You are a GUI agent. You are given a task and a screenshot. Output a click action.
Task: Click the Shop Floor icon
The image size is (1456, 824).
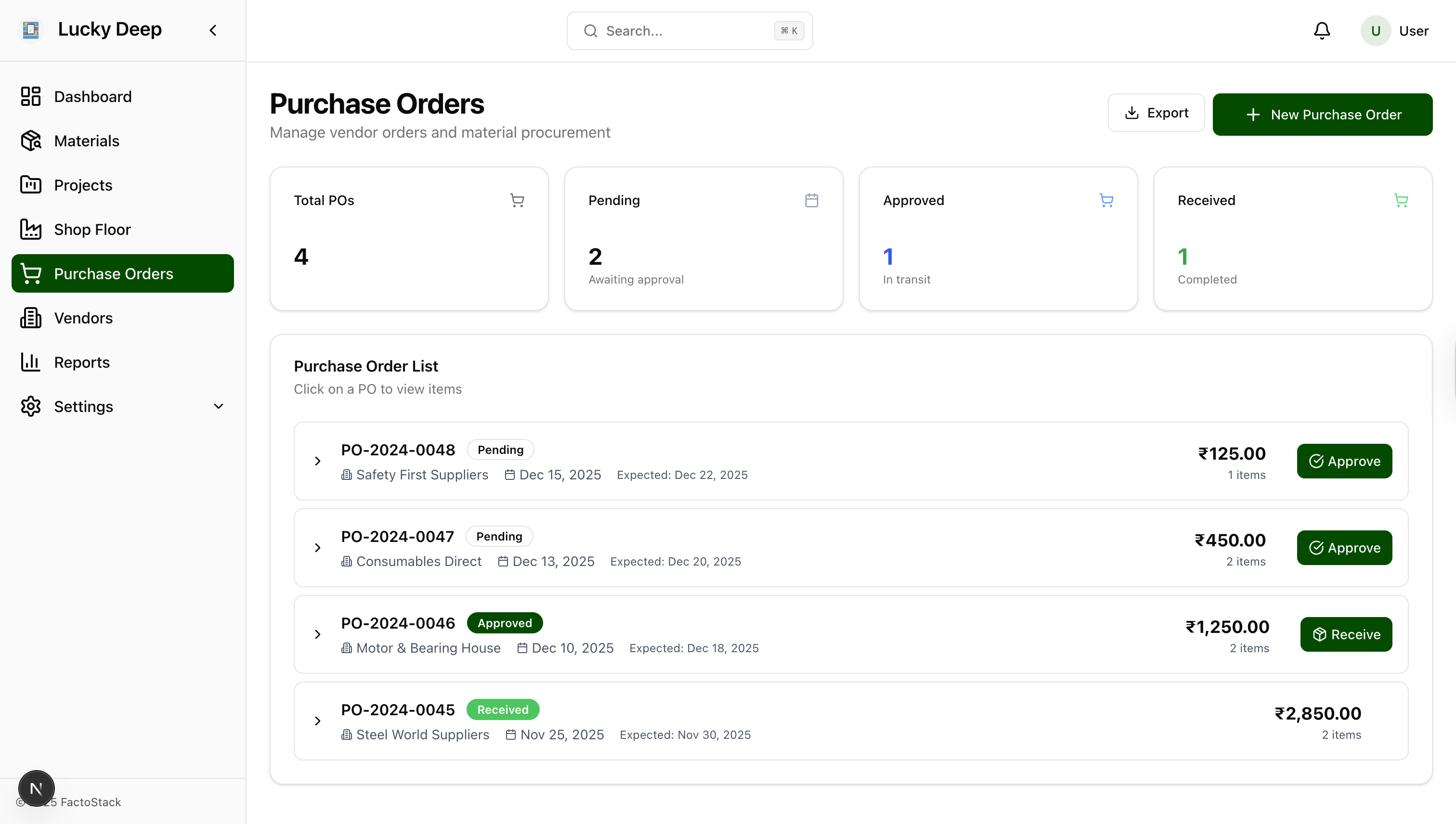30,229
